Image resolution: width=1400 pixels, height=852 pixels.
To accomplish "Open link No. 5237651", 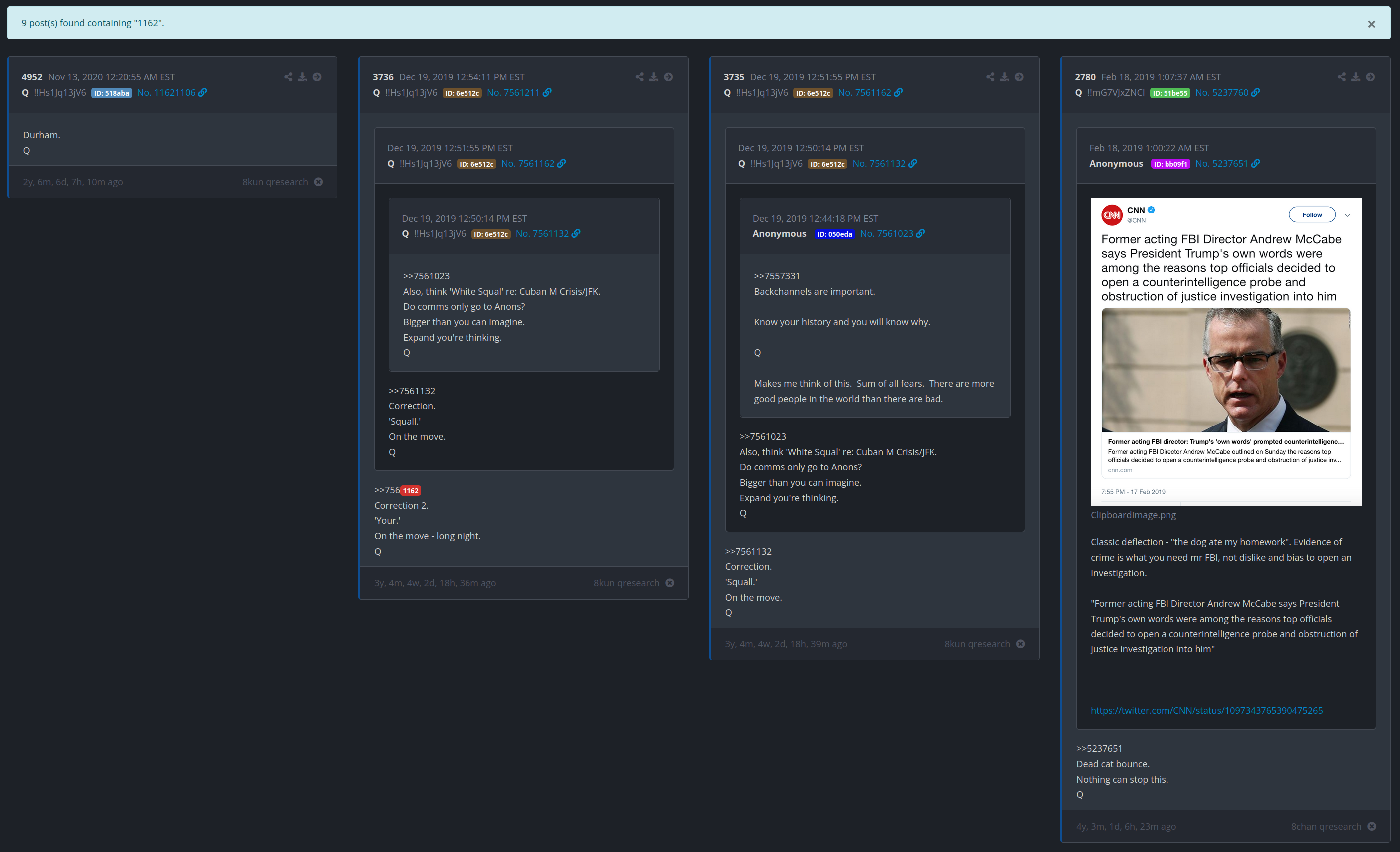I will (x=1221, y=164).
